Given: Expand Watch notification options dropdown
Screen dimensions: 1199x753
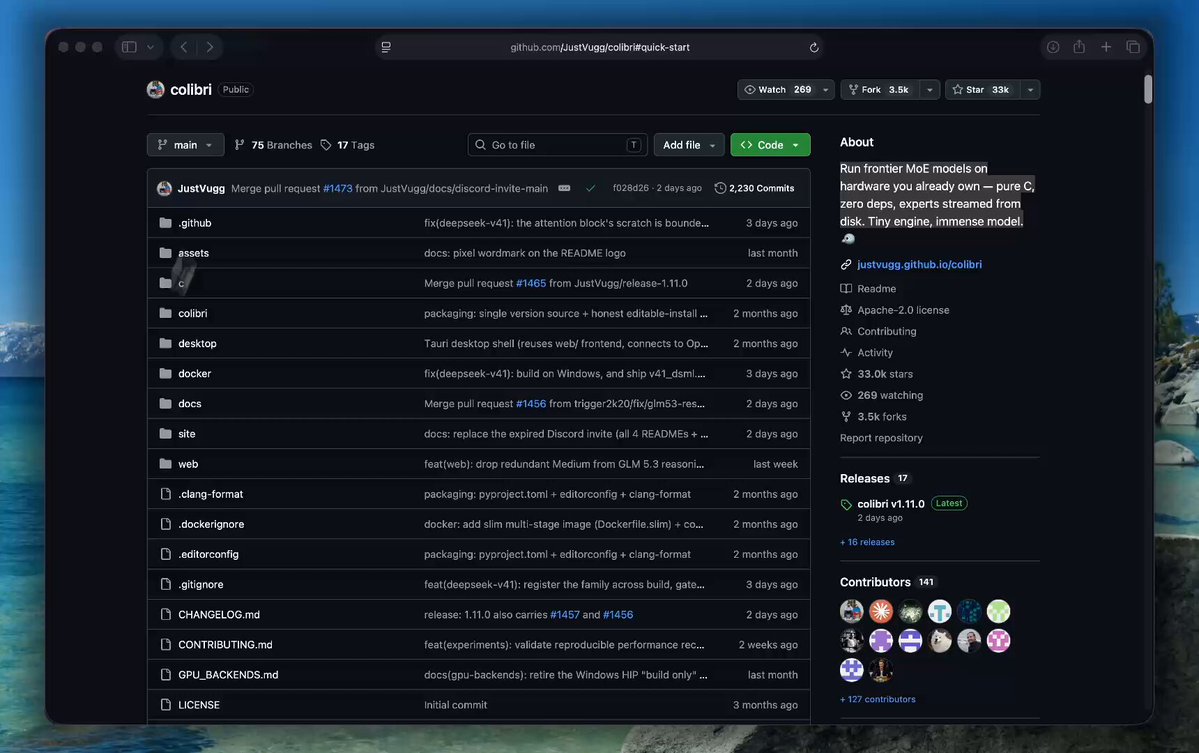Looking at the screenshot, I should click(x=826, y=89).
